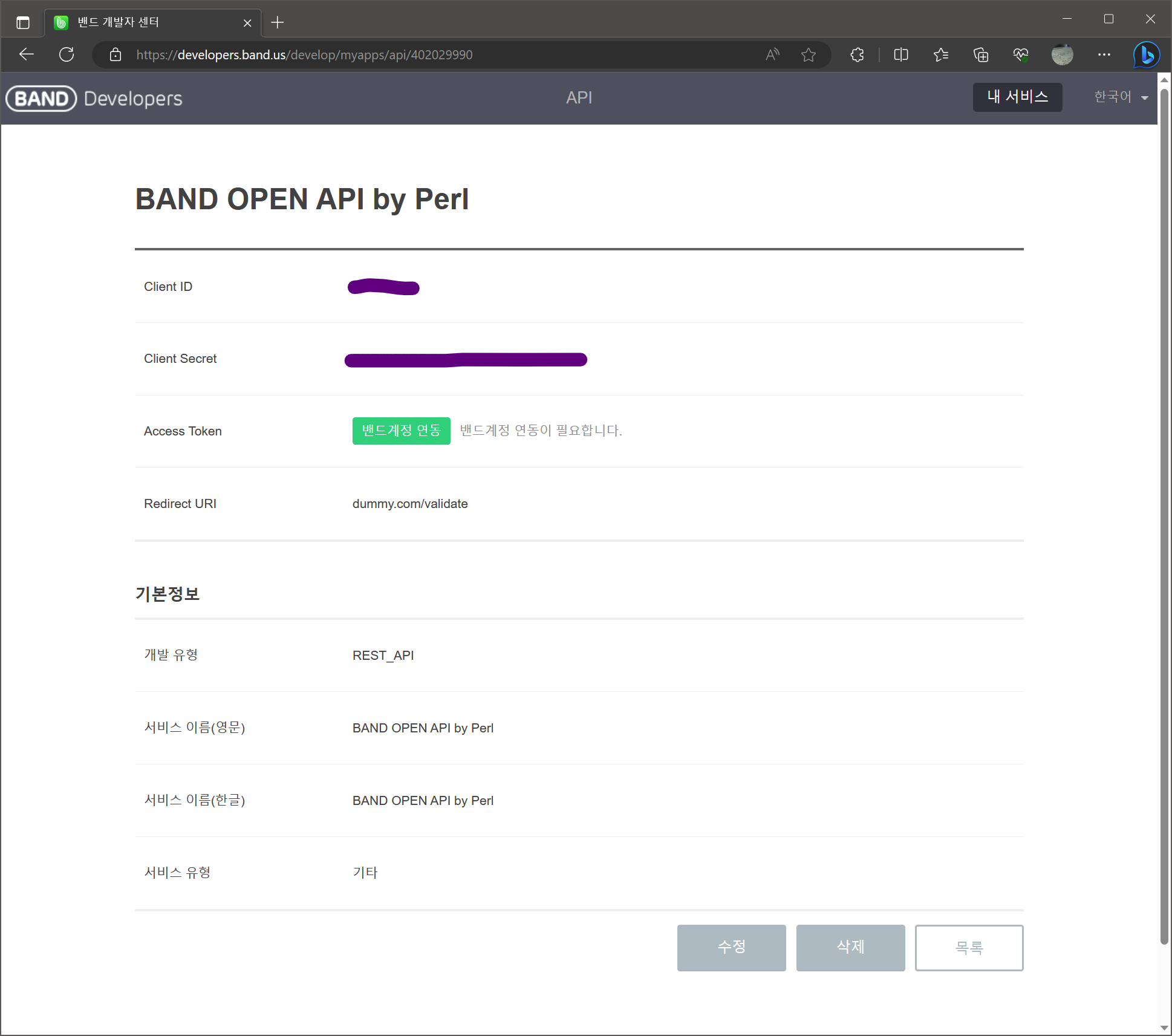The height and width of the screenshot is (1036, 1172).
Task: Click the Access Token label
Action: point(183,431)
